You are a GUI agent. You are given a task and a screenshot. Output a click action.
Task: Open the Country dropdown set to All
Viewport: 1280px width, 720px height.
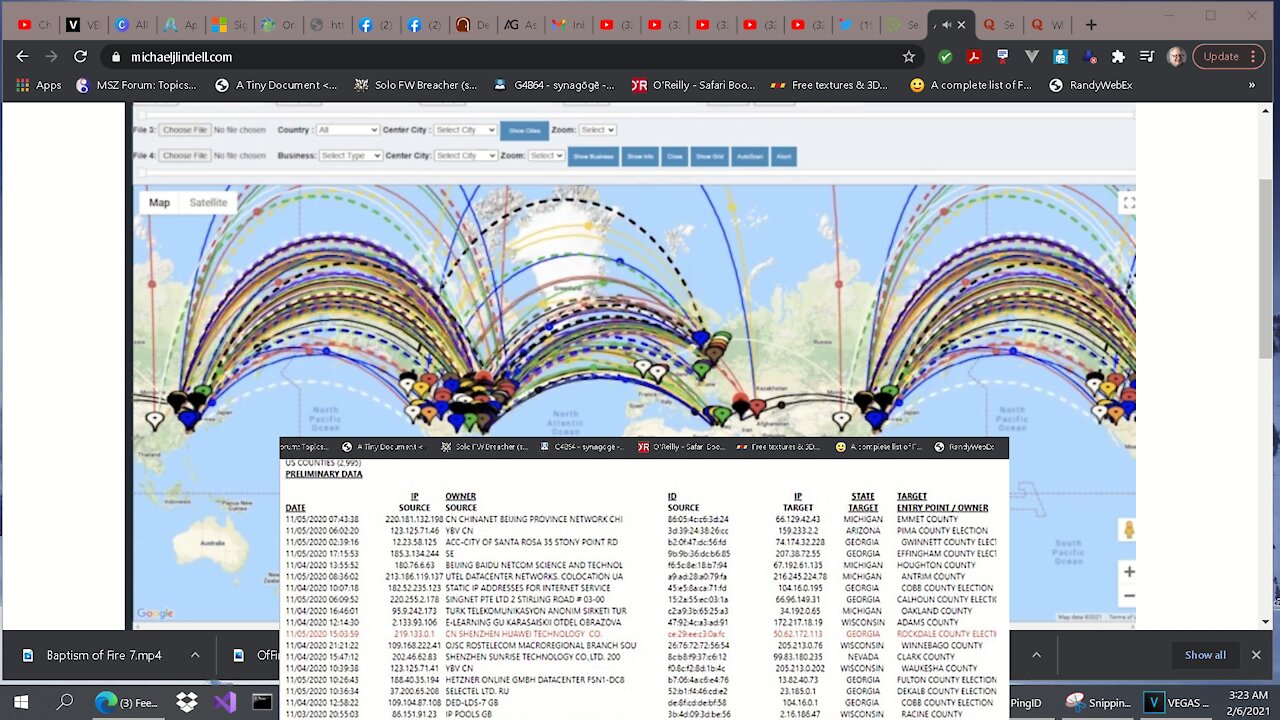(347, 130)
